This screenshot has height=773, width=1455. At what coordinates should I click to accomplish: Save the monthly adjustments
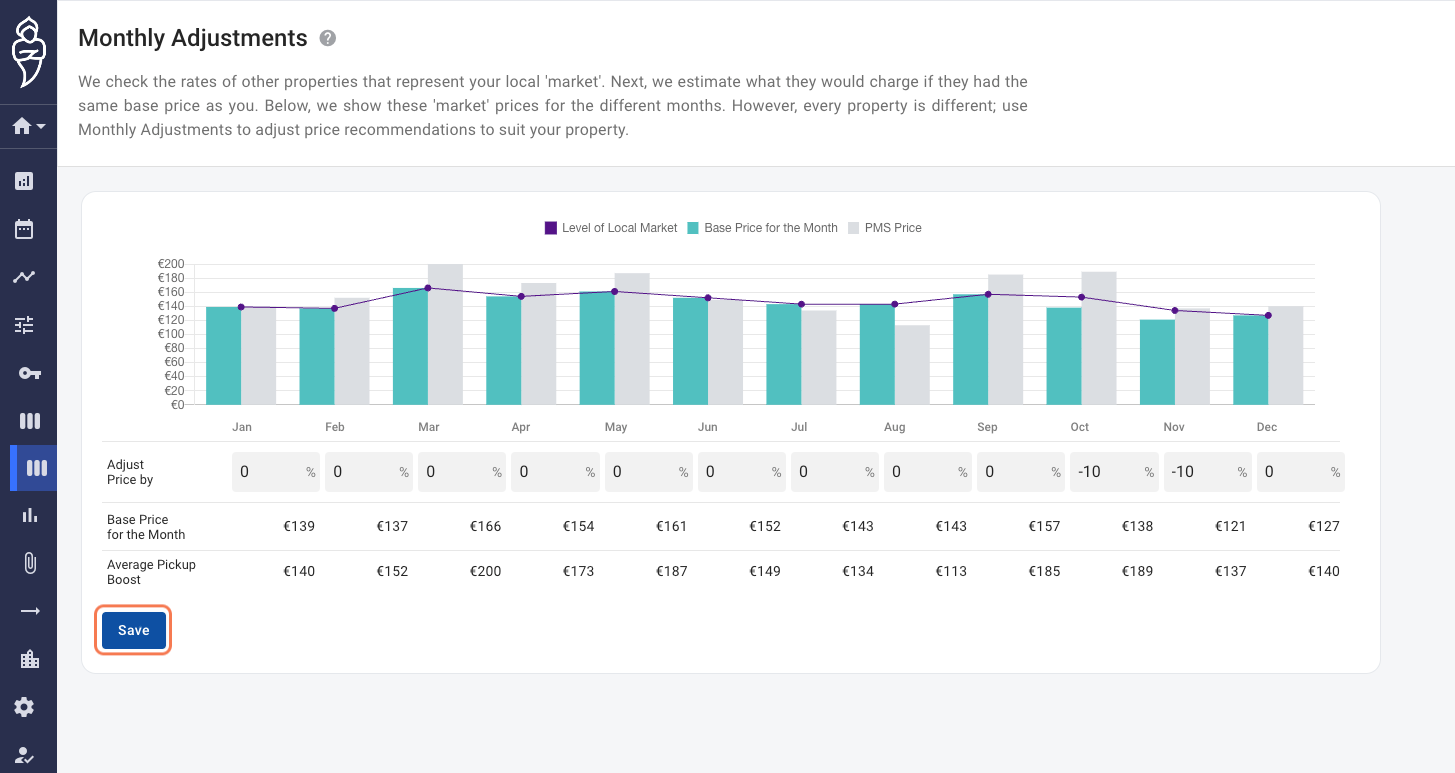pos(134,630)
